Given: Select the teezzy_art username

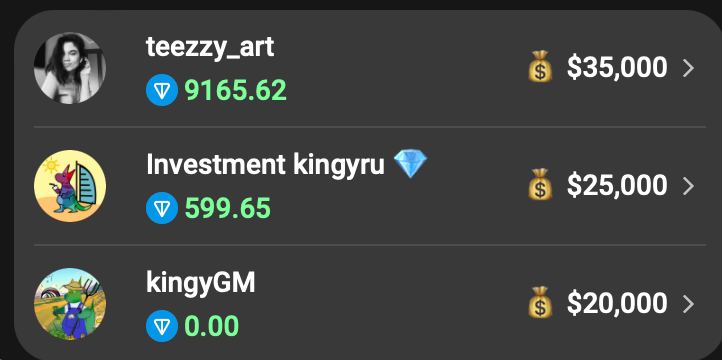Looking at the screenshot, I should [x=210, y=47].
